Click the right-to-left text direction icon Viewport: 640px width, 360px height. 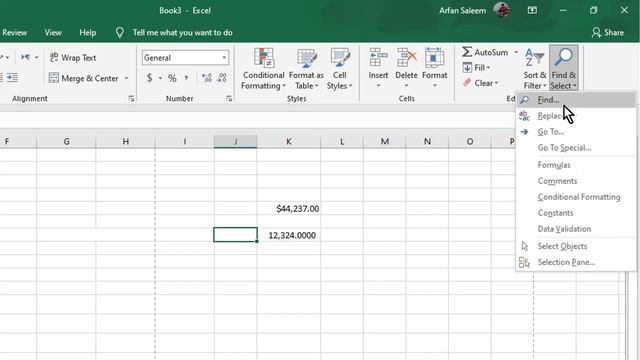coord(25,57)
